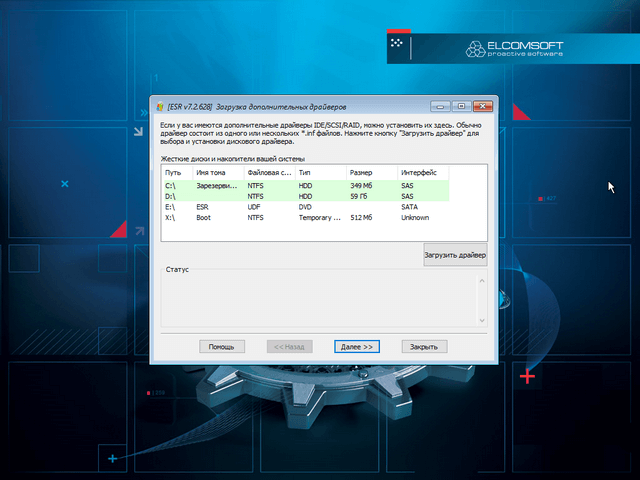Minimize the driver loading dialog window

tap(439, 106)
